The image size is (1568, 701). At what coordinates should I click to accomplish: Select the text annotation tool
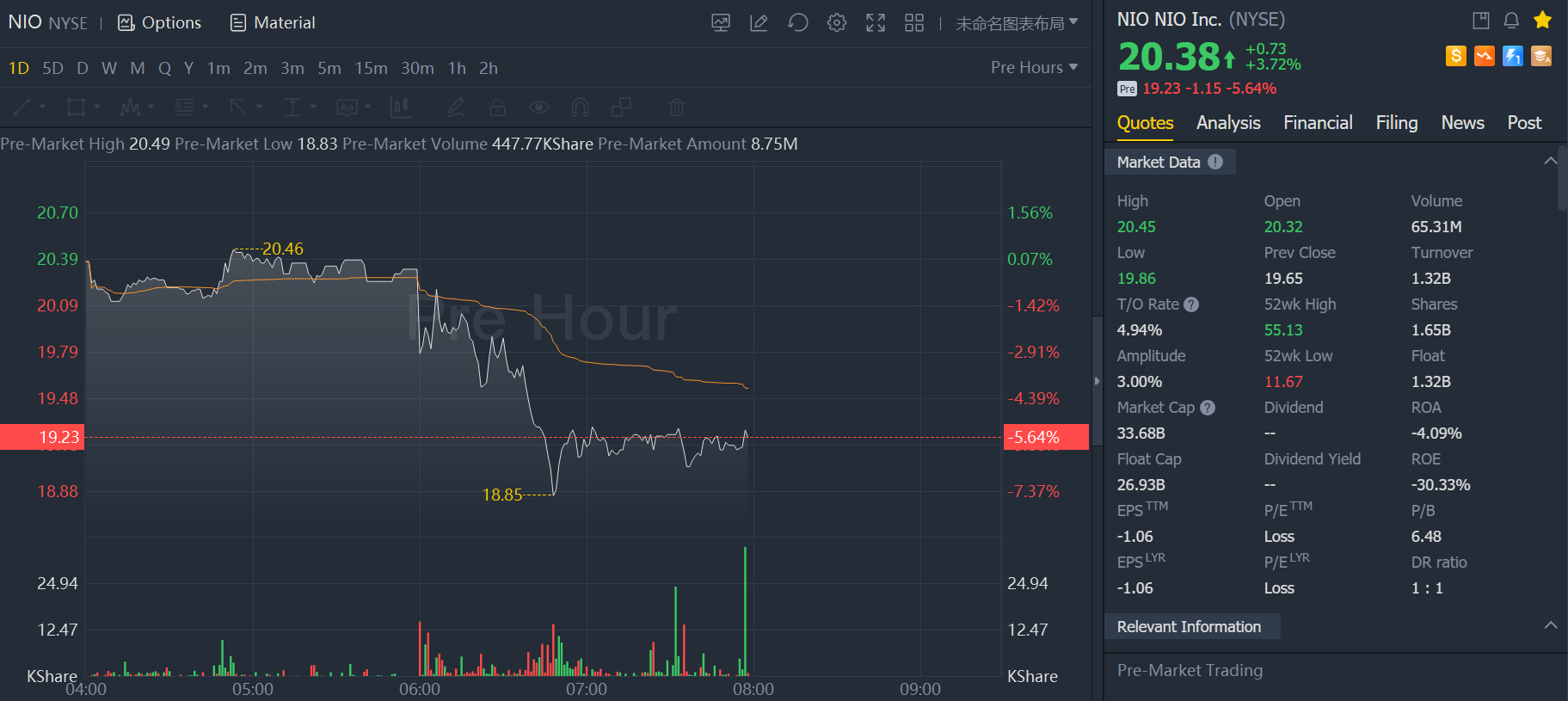[x=347, y=107]
